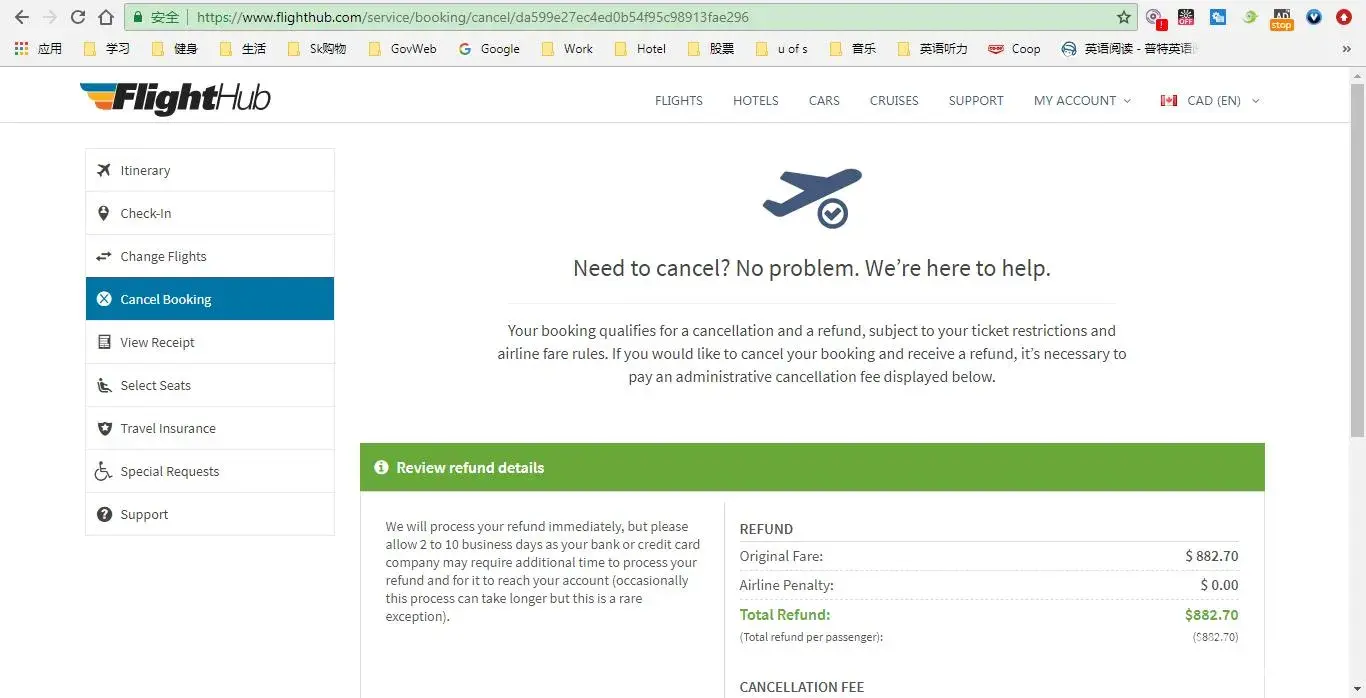Viewport: 1366px width, 698px height.
Task: Click the Itinerary airplane icon
Action: pos(104,170)
